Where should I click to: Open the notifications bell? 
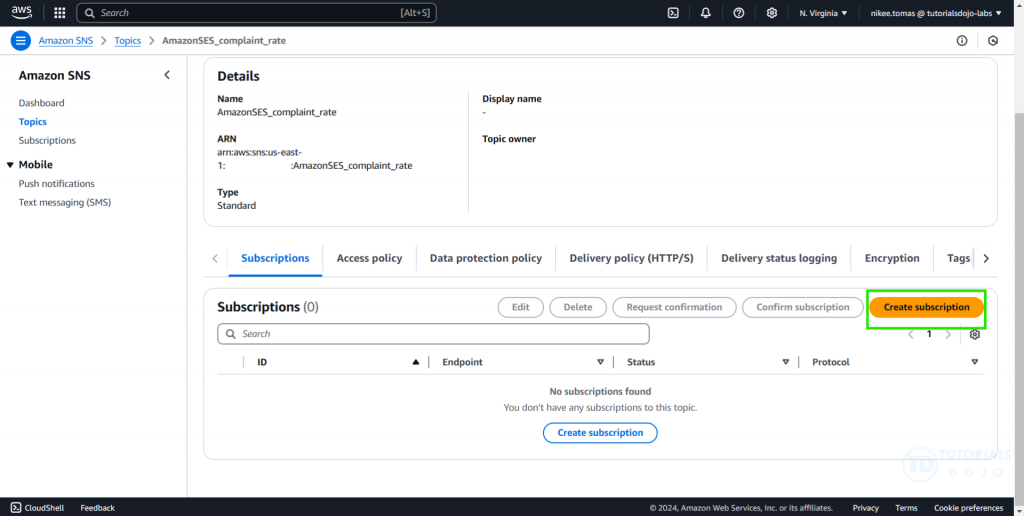pos(705,12)
